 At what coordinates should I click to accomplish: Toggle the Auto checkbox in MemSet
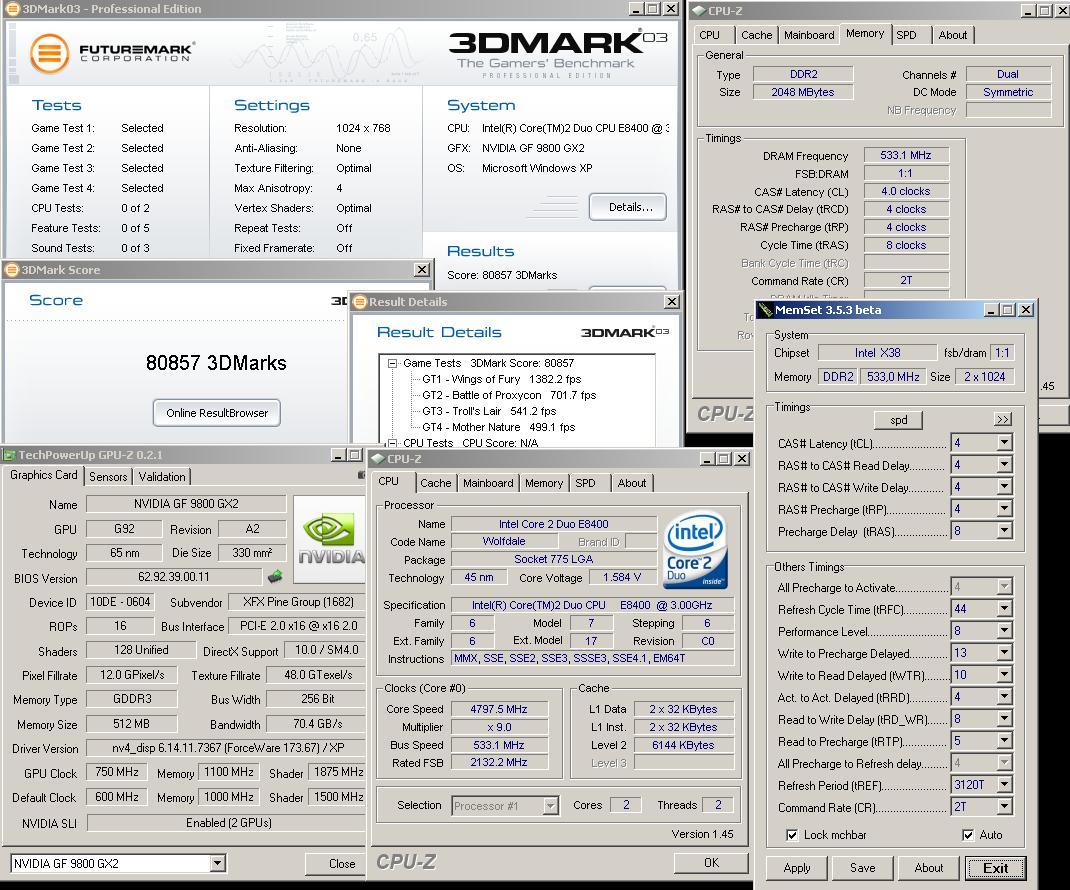coord(968,835)
